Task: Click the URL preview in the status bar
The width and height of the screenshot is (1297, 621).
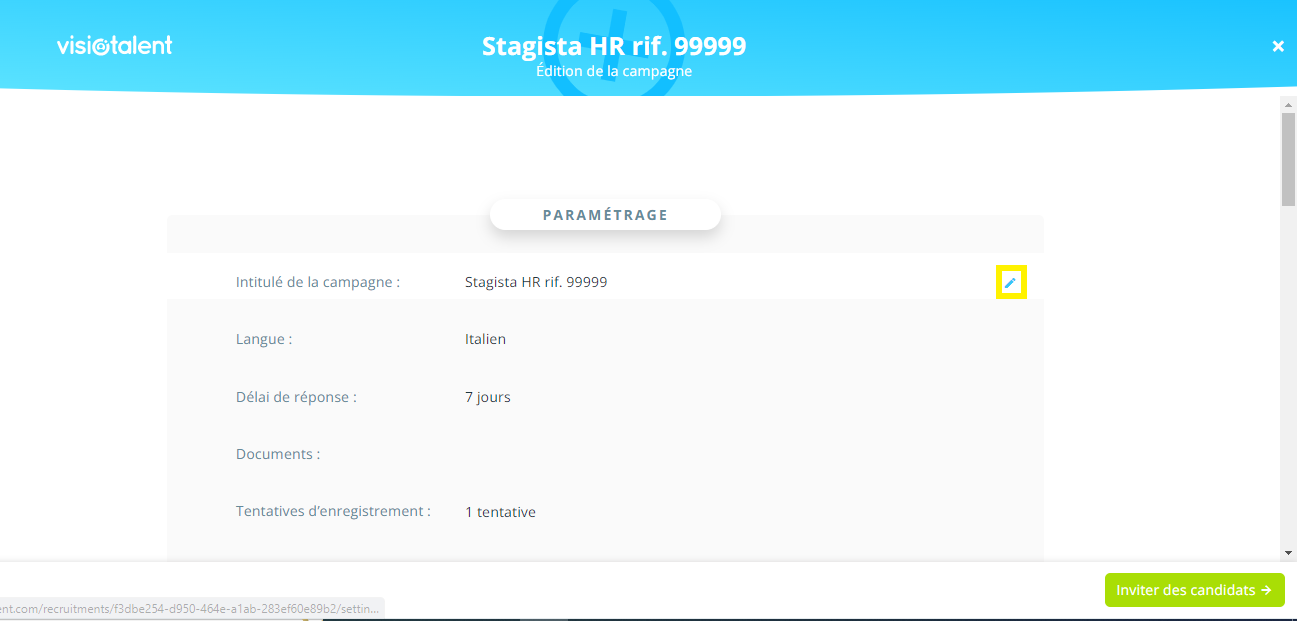Action: pyautogui.click(x=190, y=608)
